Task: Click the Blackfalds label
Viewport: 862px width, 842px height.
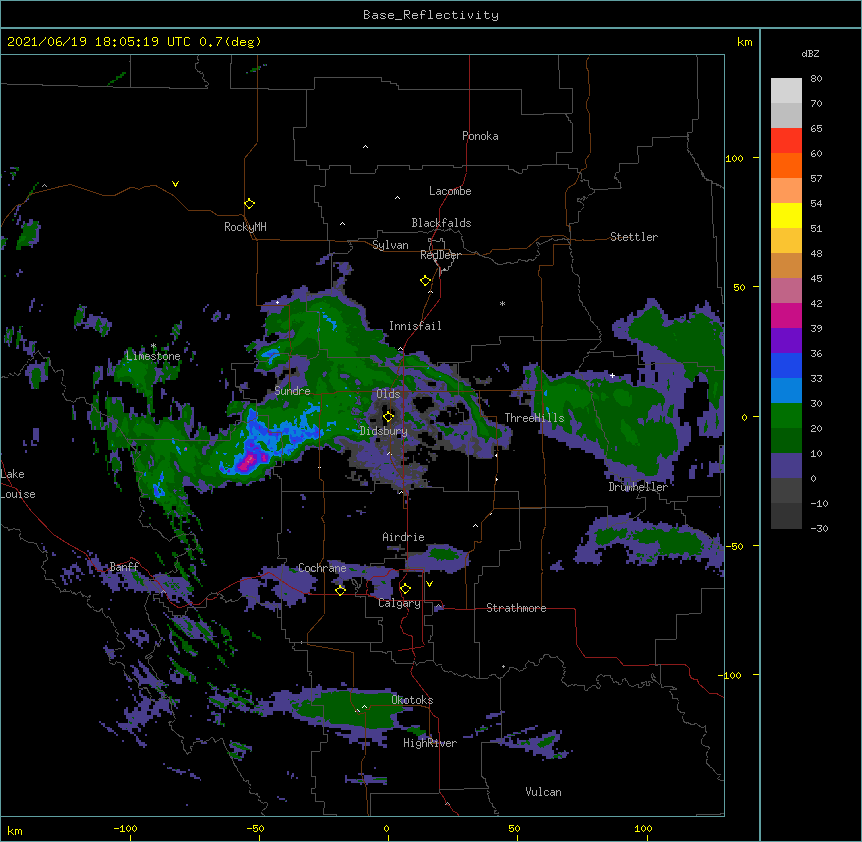Action: click(x=441, y=223)
